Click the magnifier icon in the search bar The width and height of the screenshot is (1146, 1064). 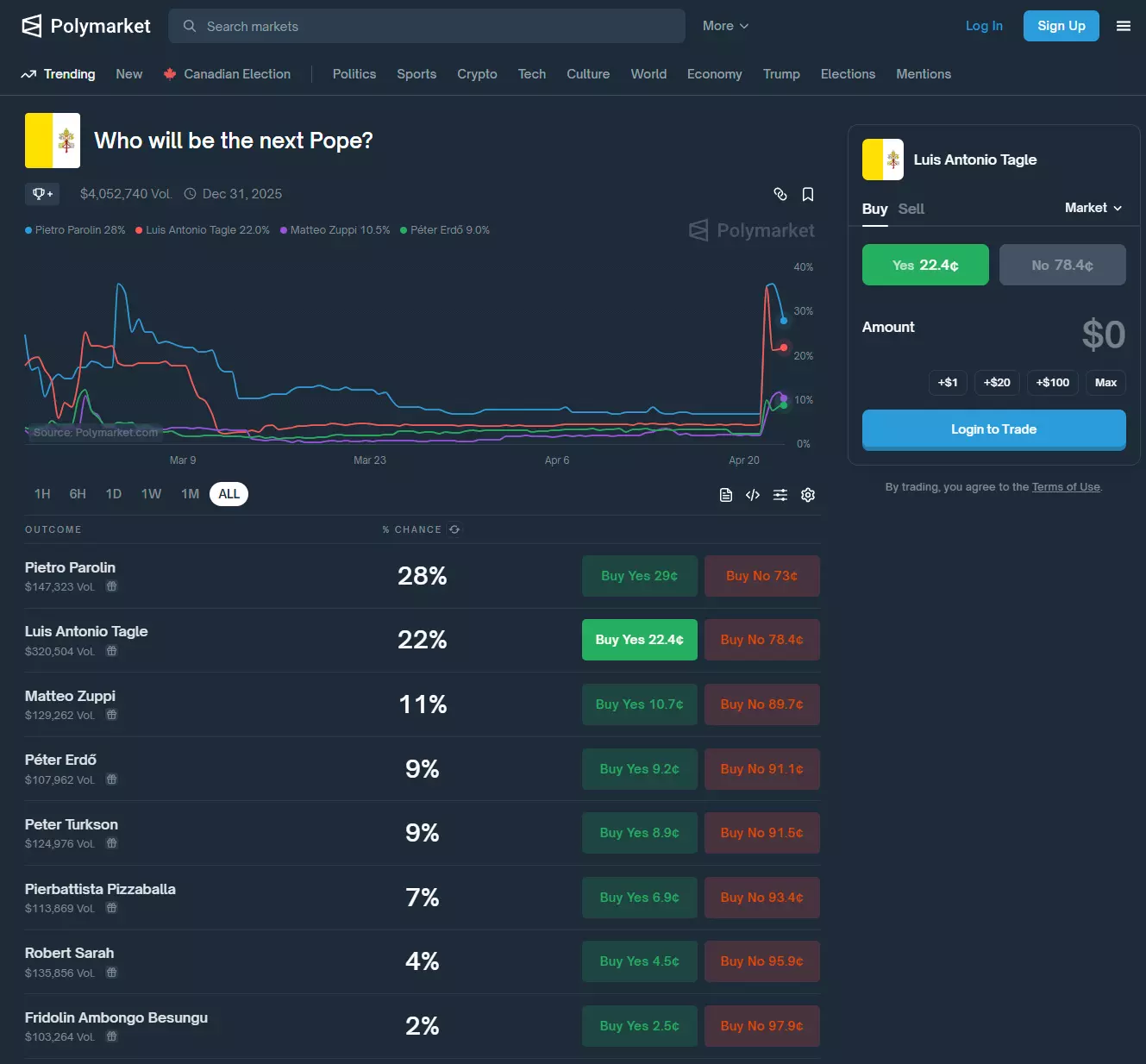click(190, 26)
